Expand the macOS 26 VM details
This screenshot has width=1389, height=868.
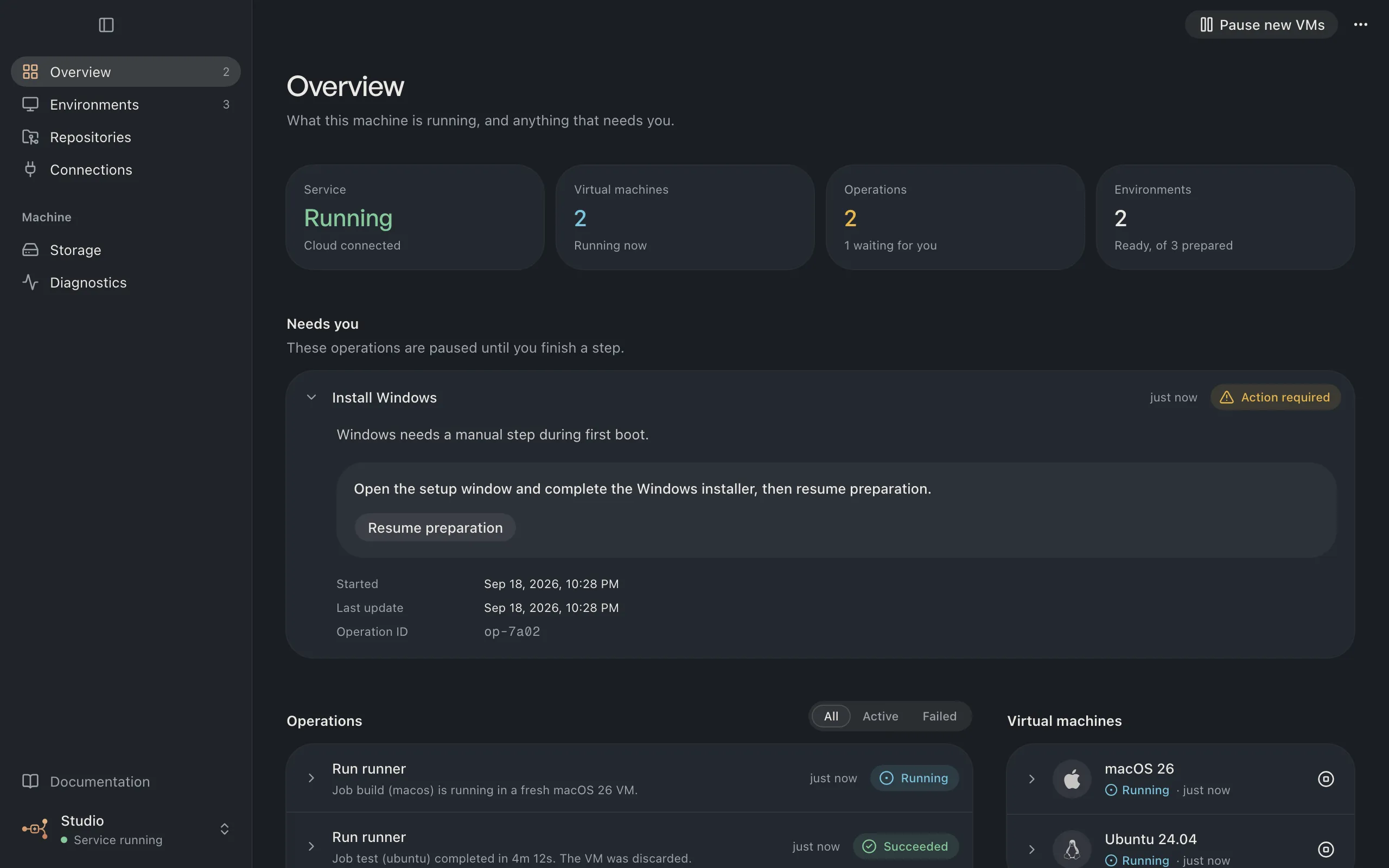[1031, 779]
